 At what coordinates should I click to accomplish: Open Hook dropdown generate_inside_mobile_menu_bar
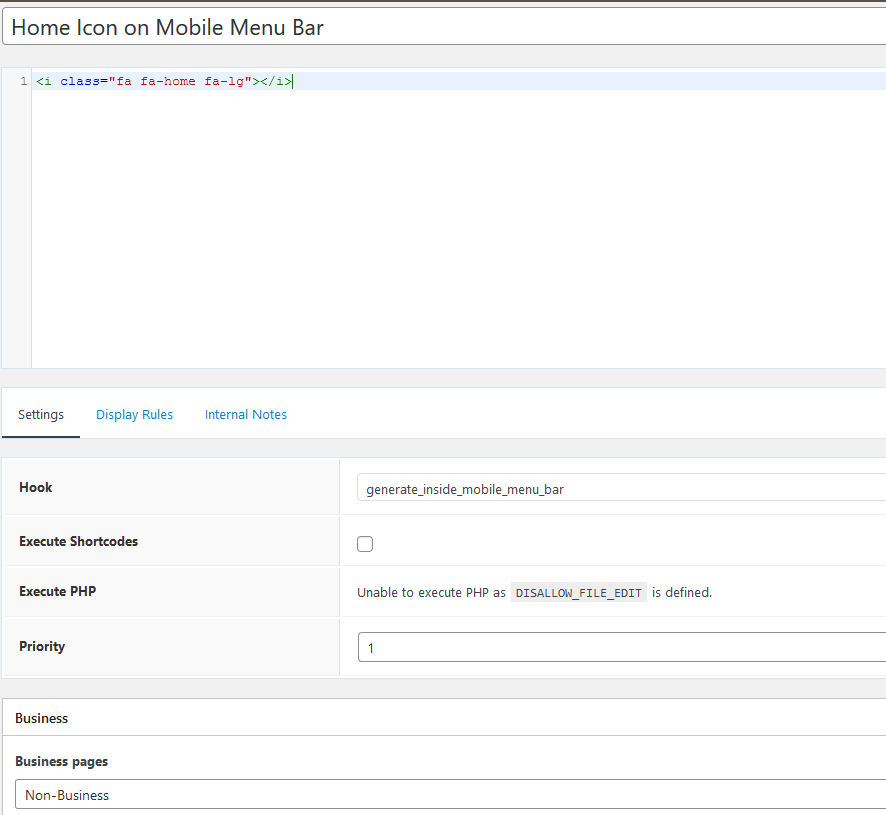point(621,488)
